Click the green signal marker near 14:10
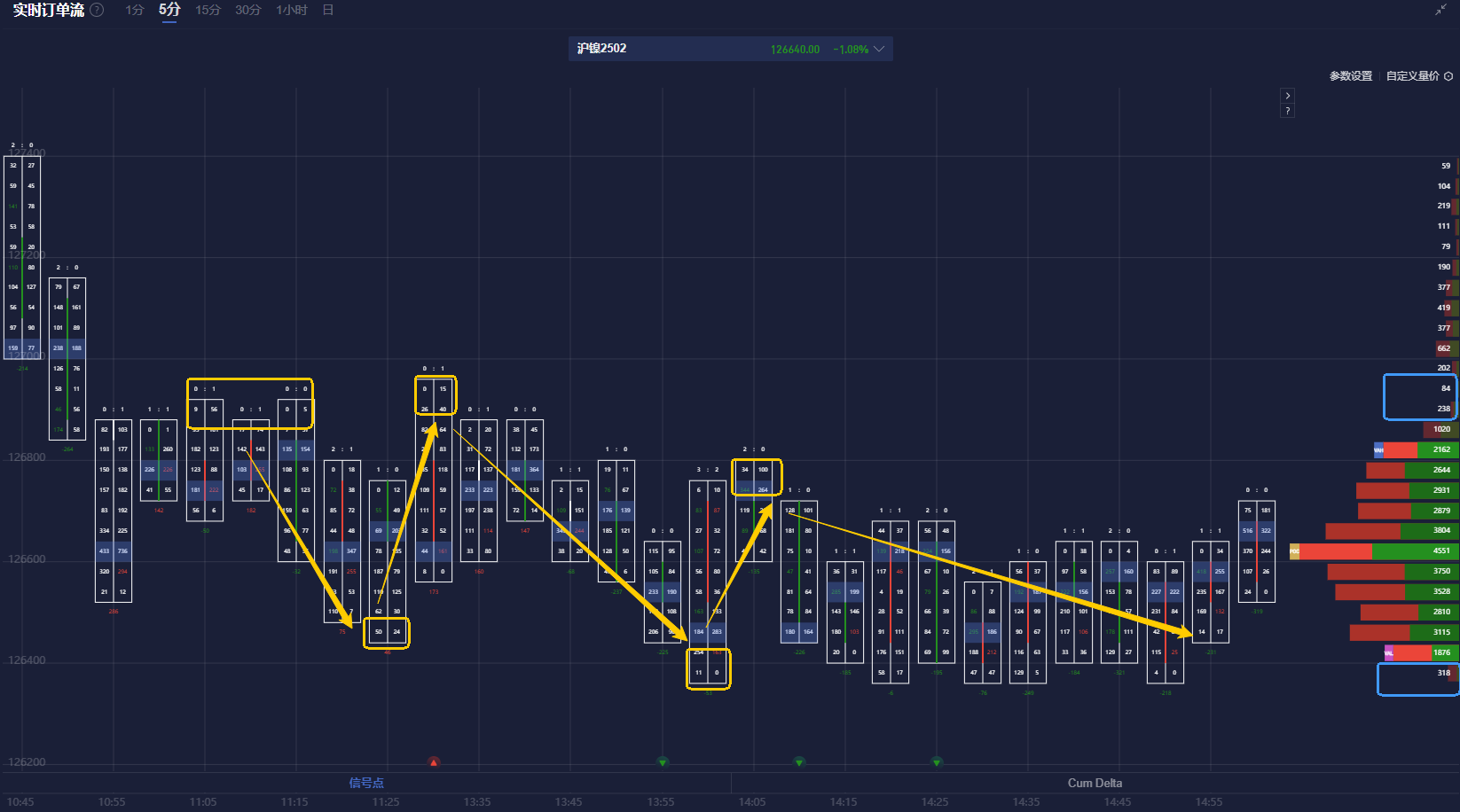Screen dimensions: 1460x812 pos(799,761)
